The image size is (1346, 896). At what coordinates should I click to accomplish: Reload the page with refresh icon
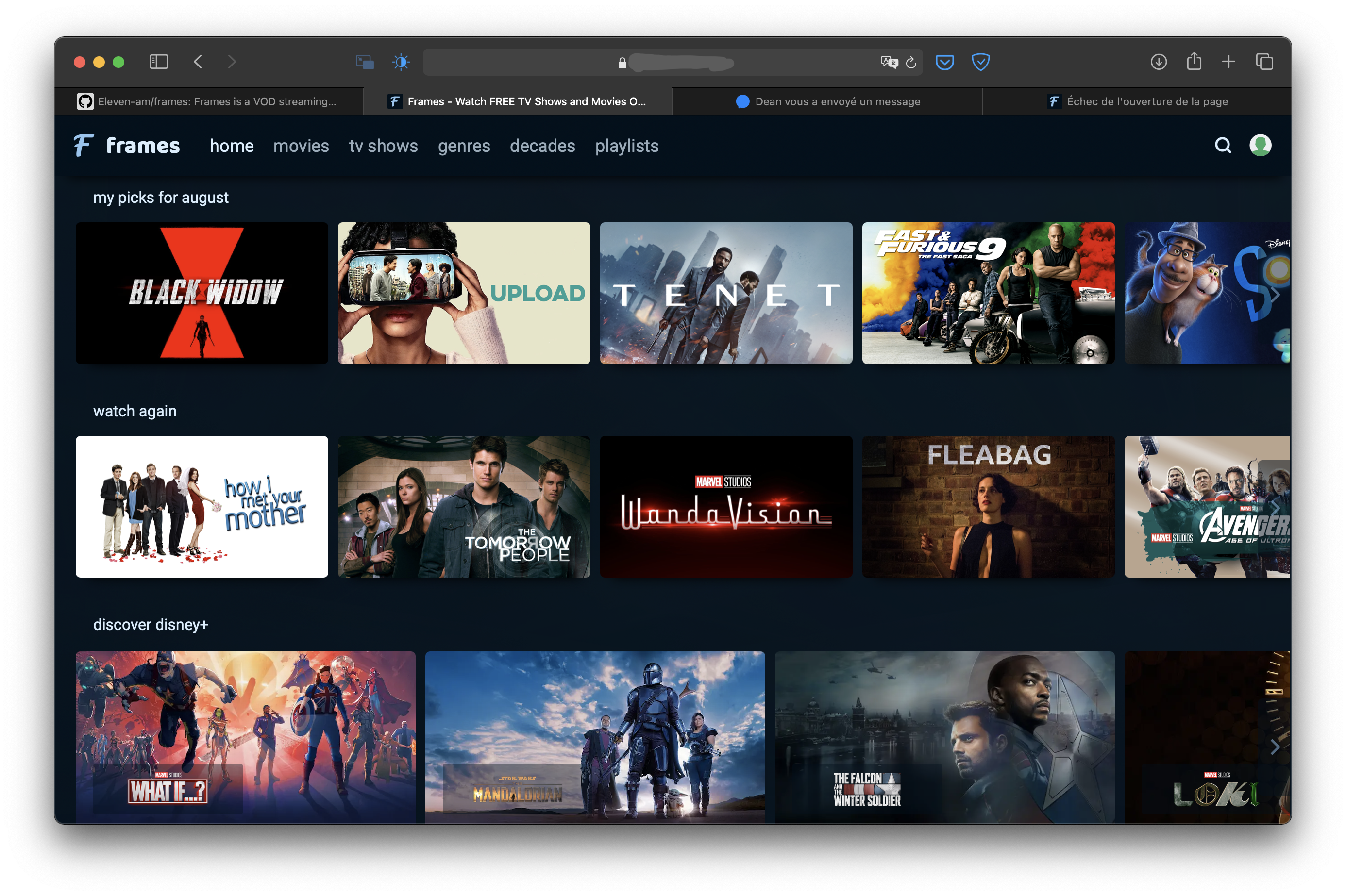[x=911, y=62]
